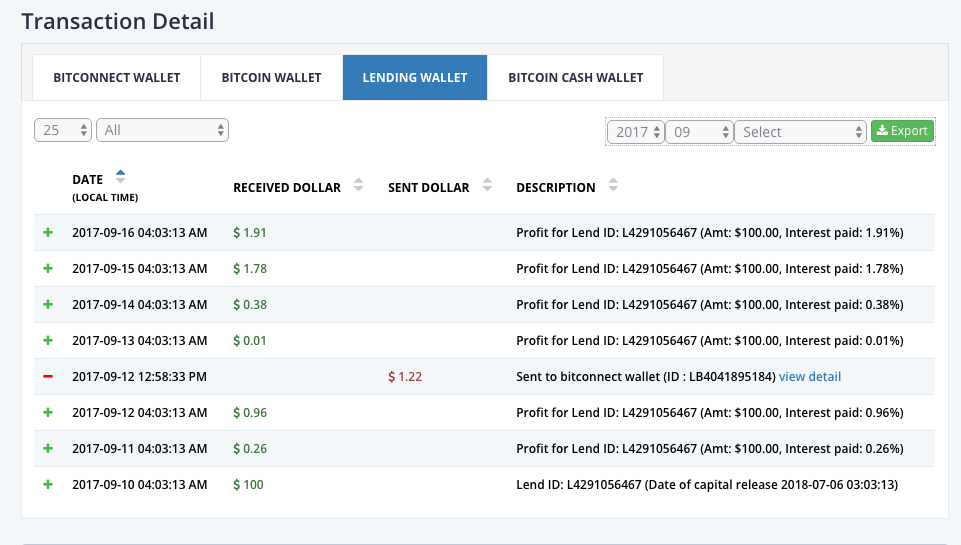Click description with Interest paid: 0.38%

point(710,305)
